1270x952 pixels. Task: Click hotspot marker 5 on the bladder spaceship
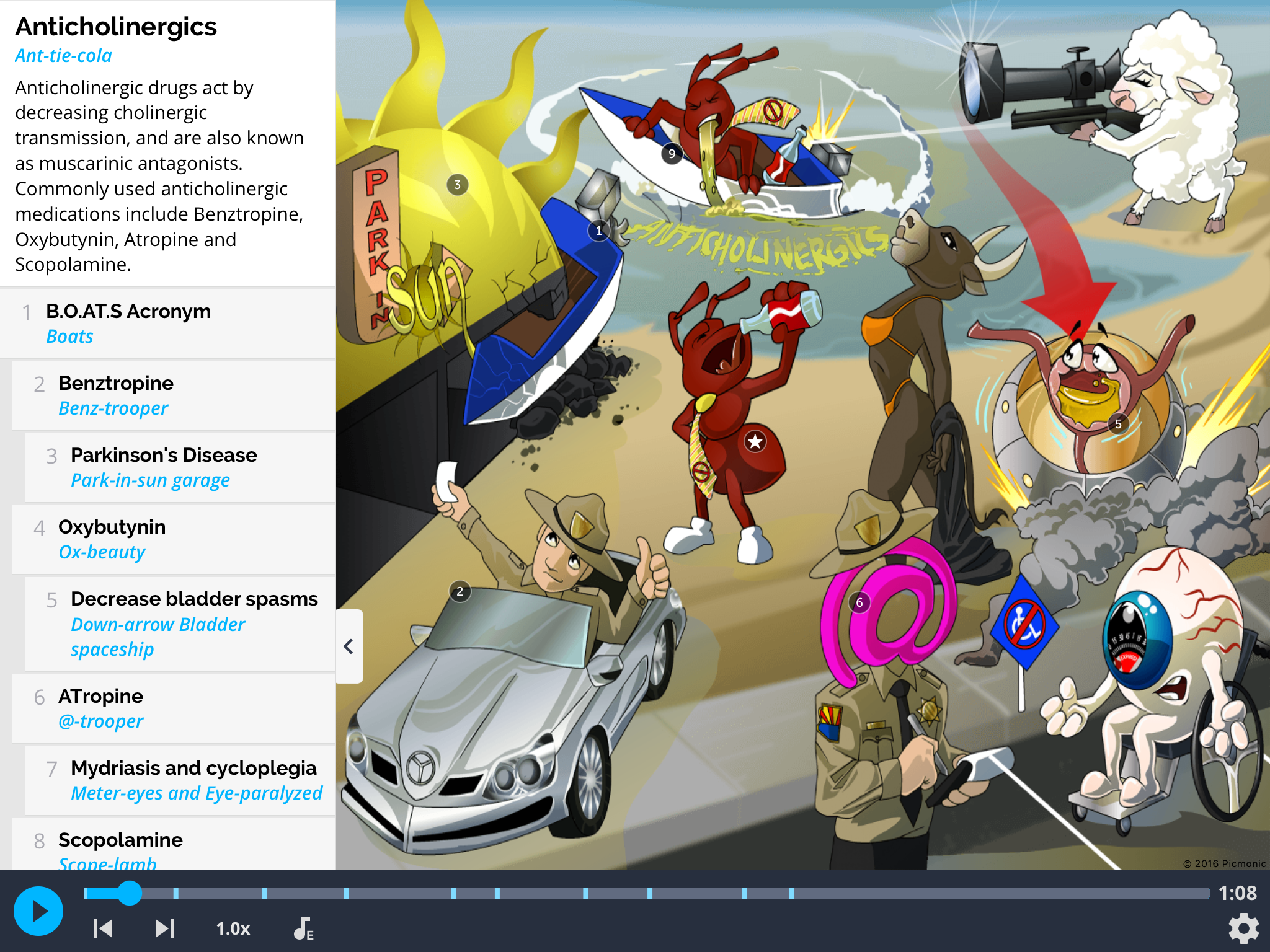1118,424
